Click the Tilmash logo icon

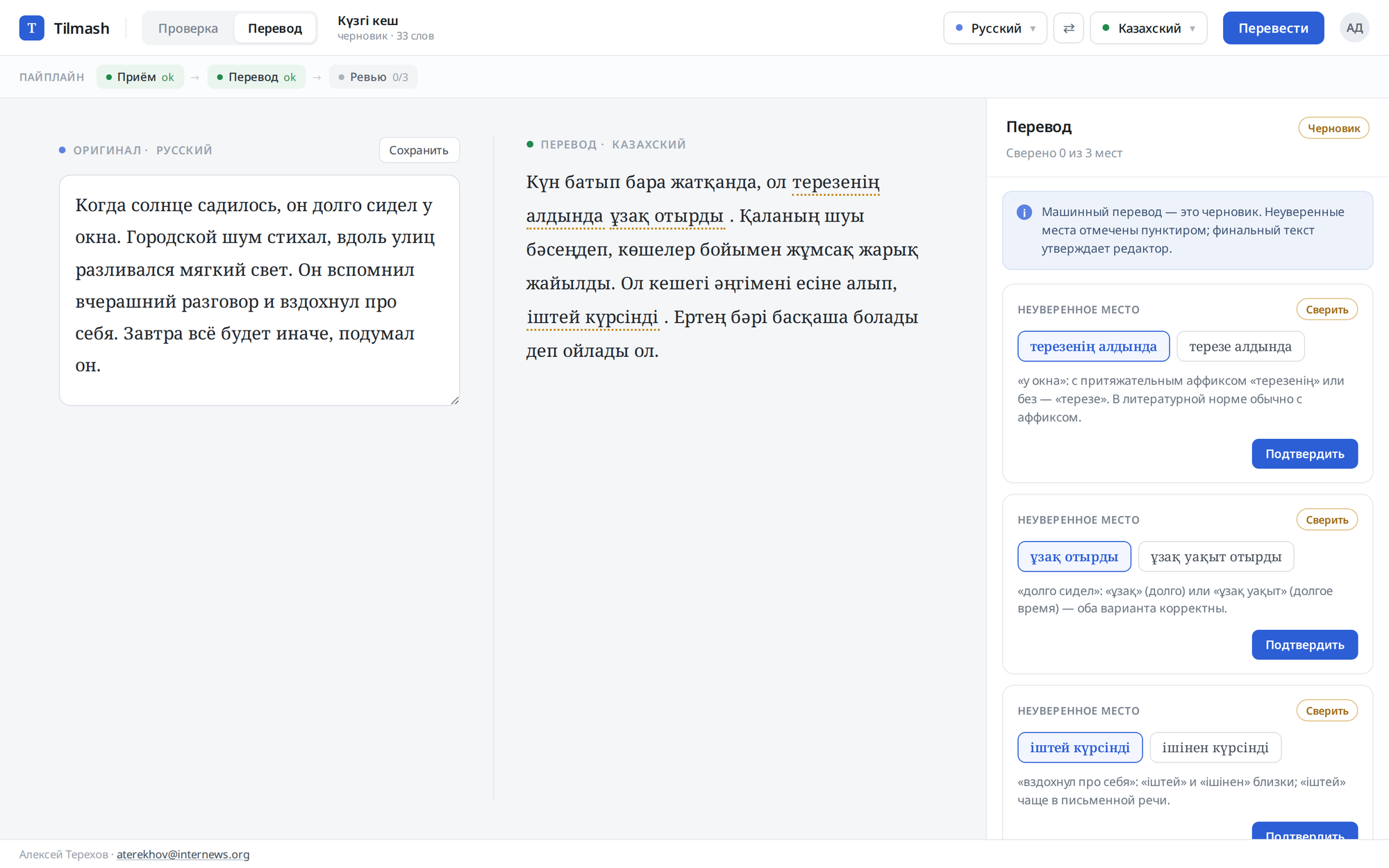32,28
